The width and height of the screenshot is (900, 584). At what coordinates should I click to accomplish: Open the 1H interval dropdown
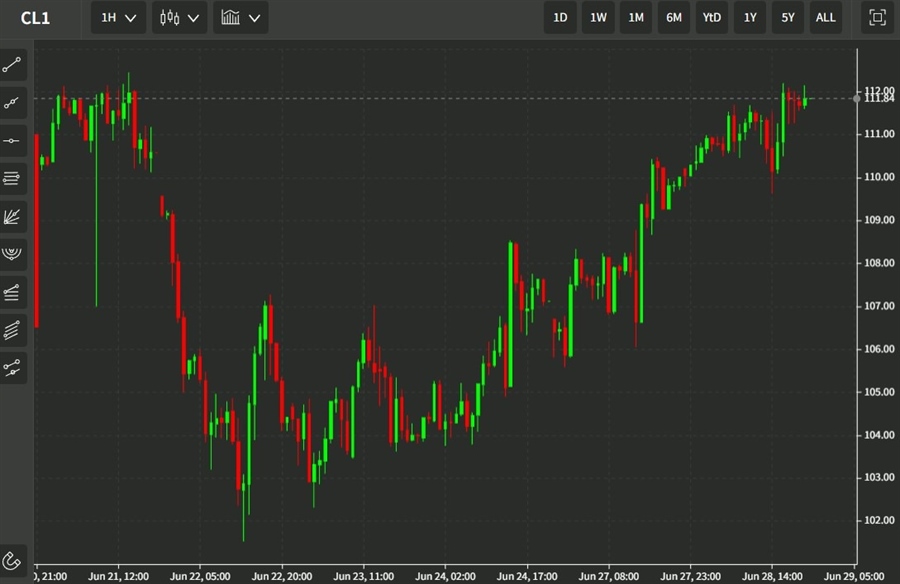(x=118, y=18)
